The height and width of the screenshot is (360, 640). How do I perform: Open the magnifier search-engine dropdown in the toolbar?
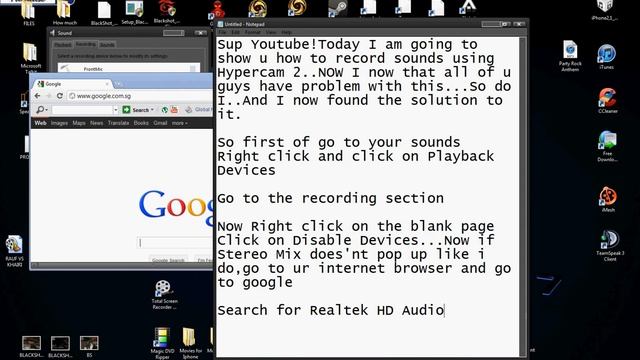42,110
